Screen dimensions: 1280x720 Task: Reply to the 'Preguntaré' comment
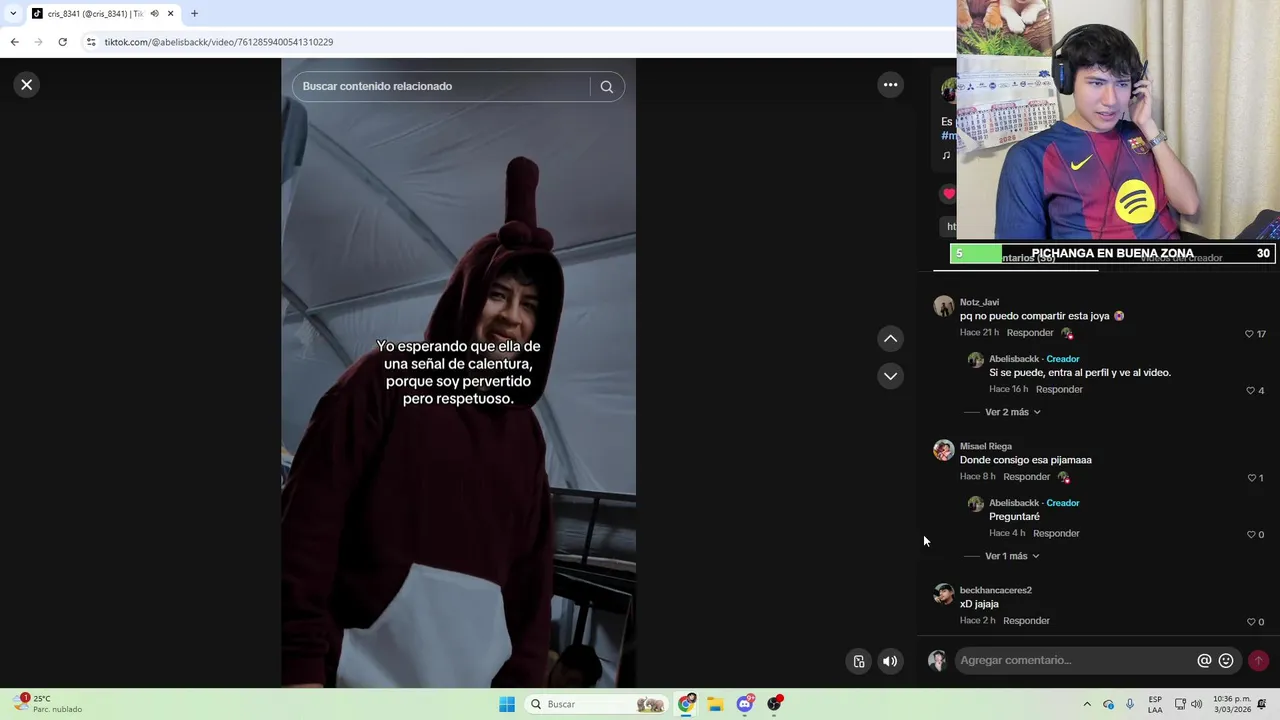[1056, 533]
